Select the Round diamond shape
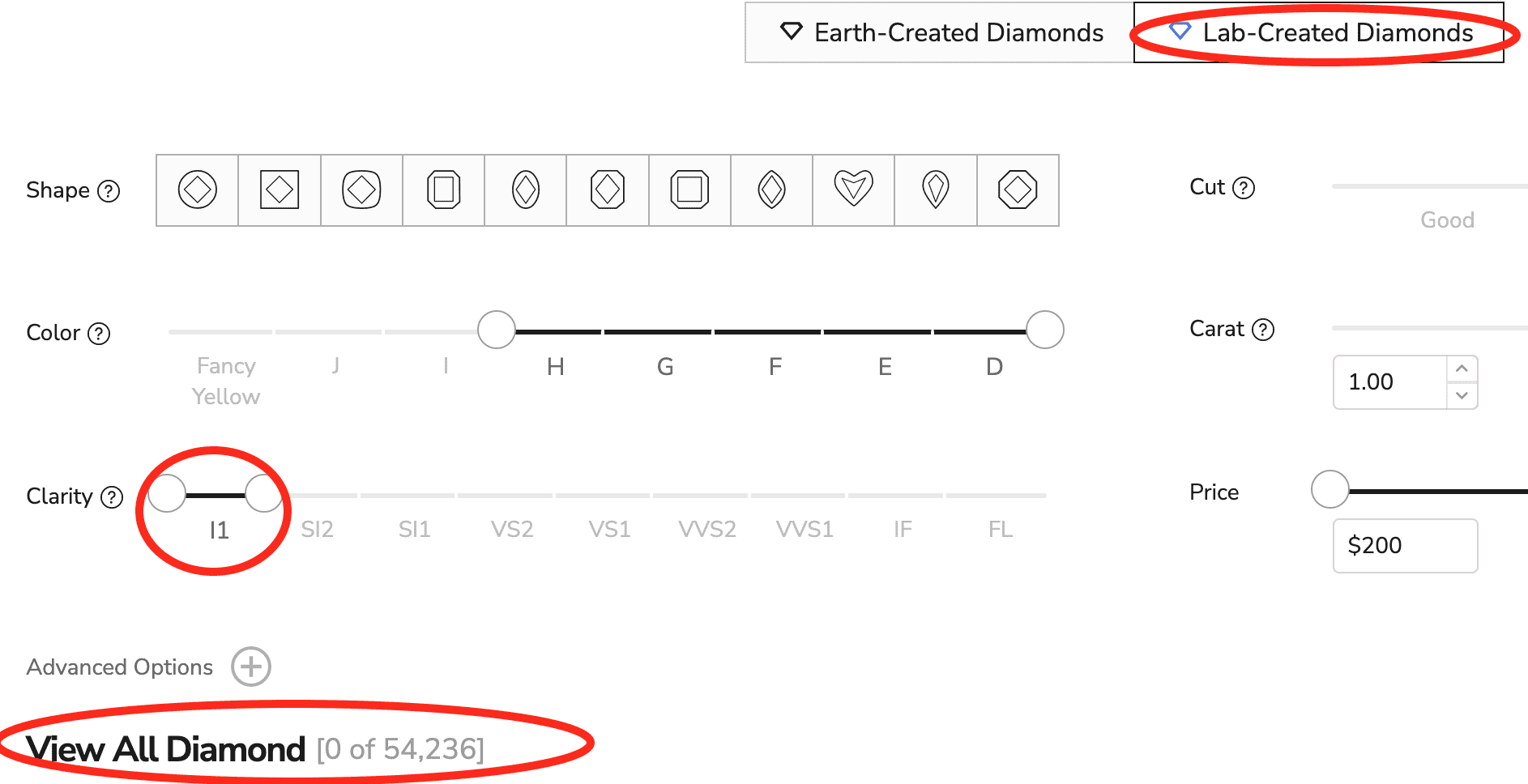The height and width of the screenshot is (784, 1528). tap(196, 190)
